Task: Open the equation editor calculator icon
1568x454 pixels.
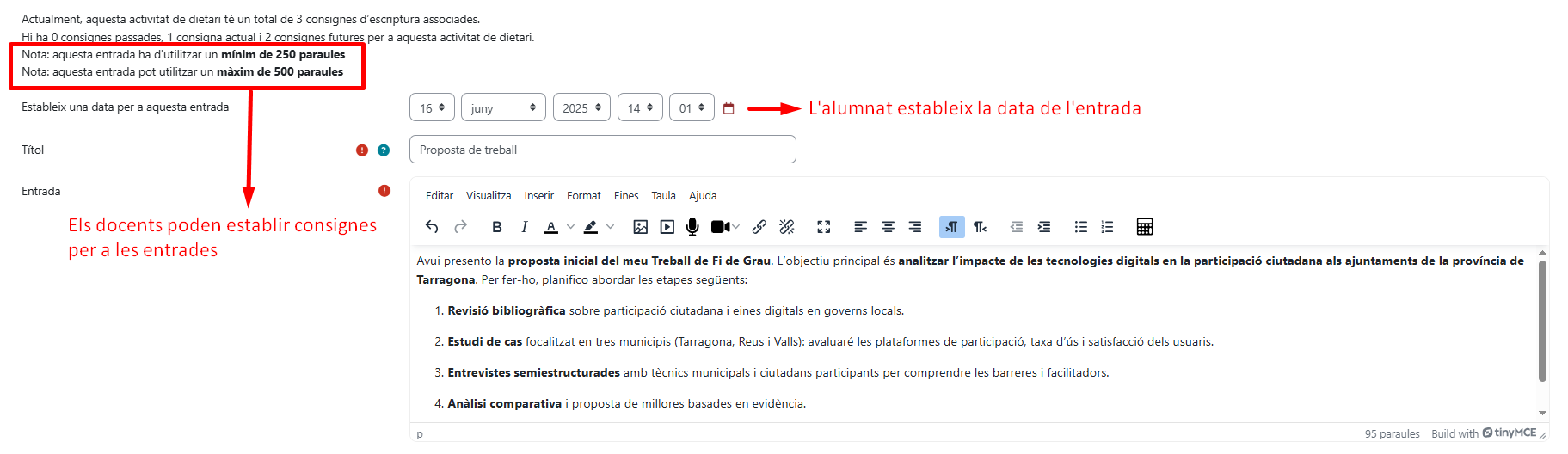Action: pyautogui.click(x=1144, y=227)
